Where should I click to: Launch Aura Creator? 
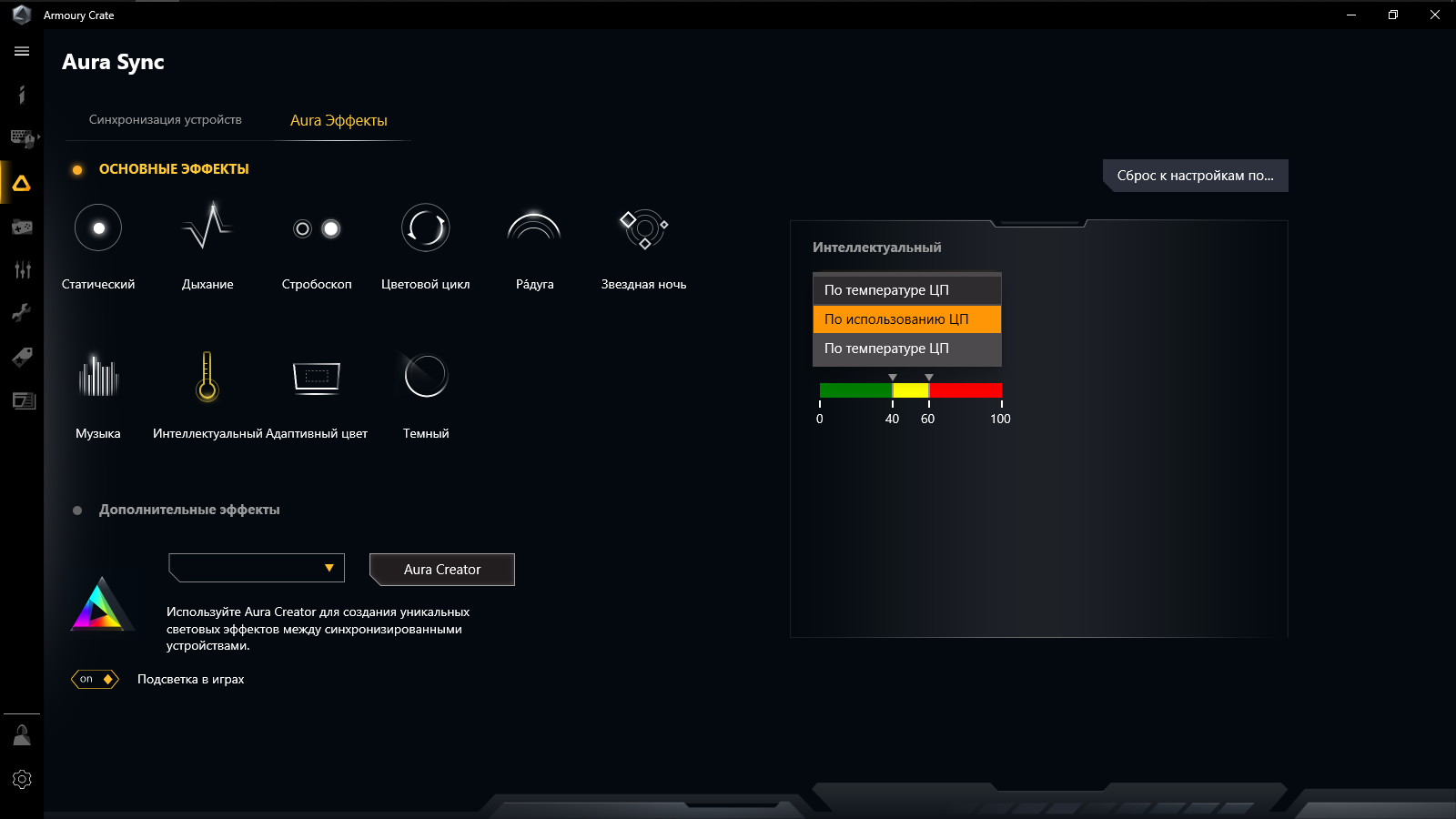click(441, 569)
